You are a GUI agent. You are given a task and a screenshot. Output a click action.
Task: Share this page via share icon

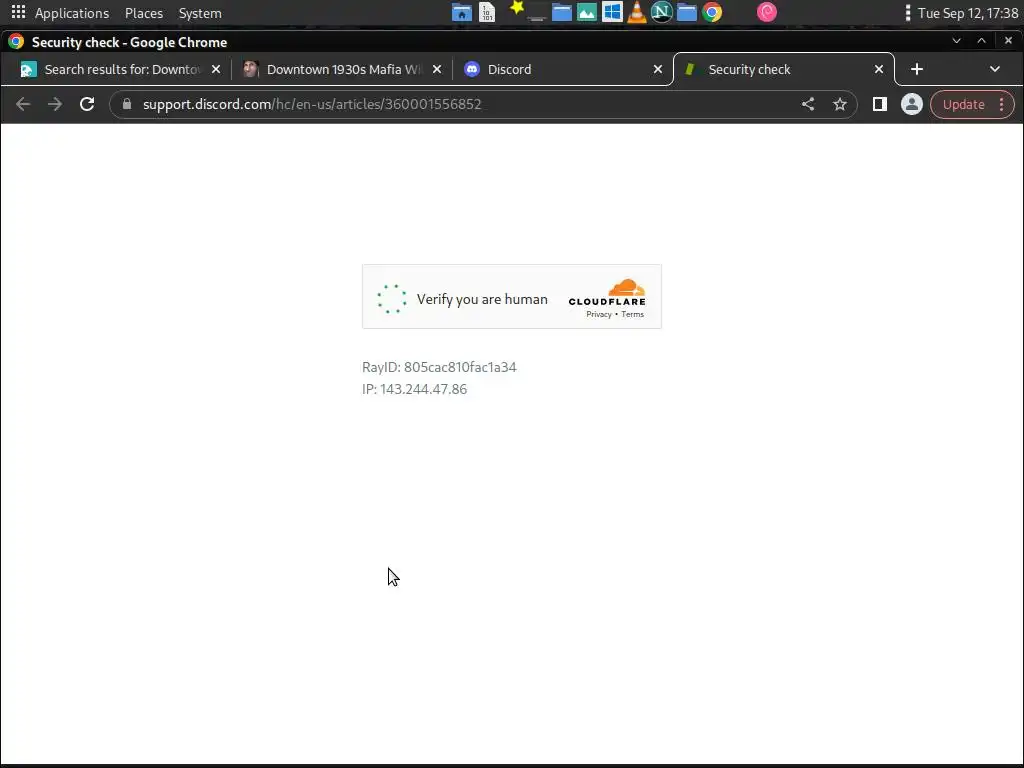coord(808,104)
